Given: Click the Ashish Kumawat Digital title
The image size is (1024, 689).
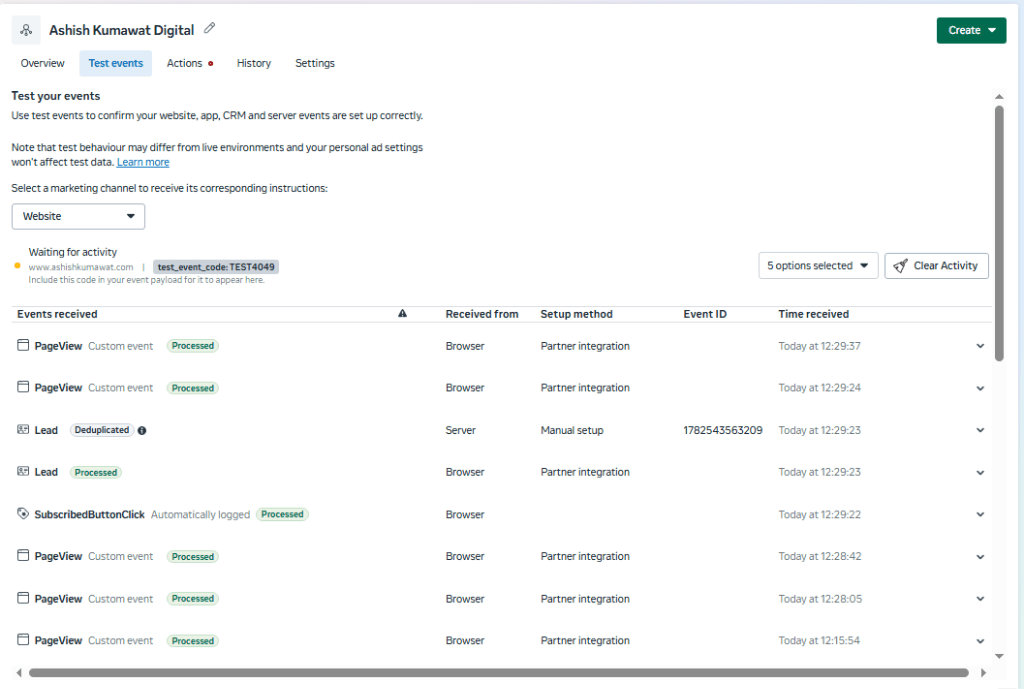Looking at the screenshot, I should click(x=121, y=30).
